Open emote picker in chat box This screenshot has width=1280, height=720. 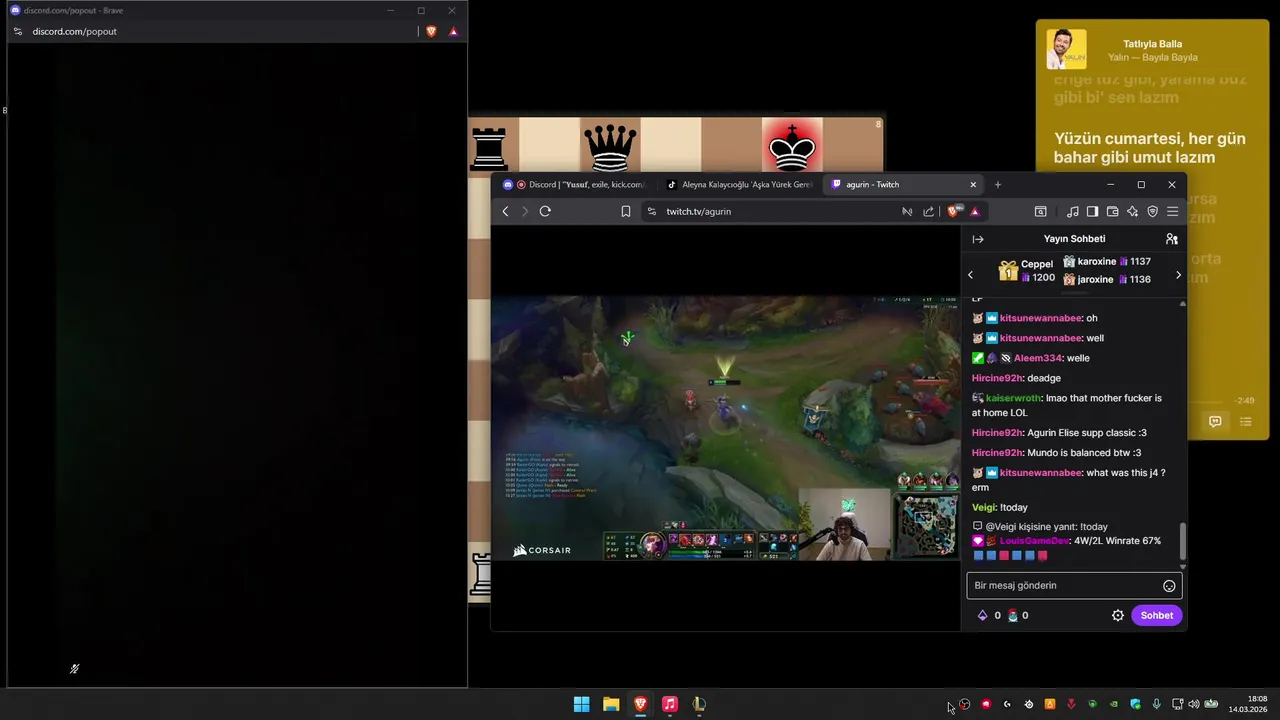(1169, 586)
